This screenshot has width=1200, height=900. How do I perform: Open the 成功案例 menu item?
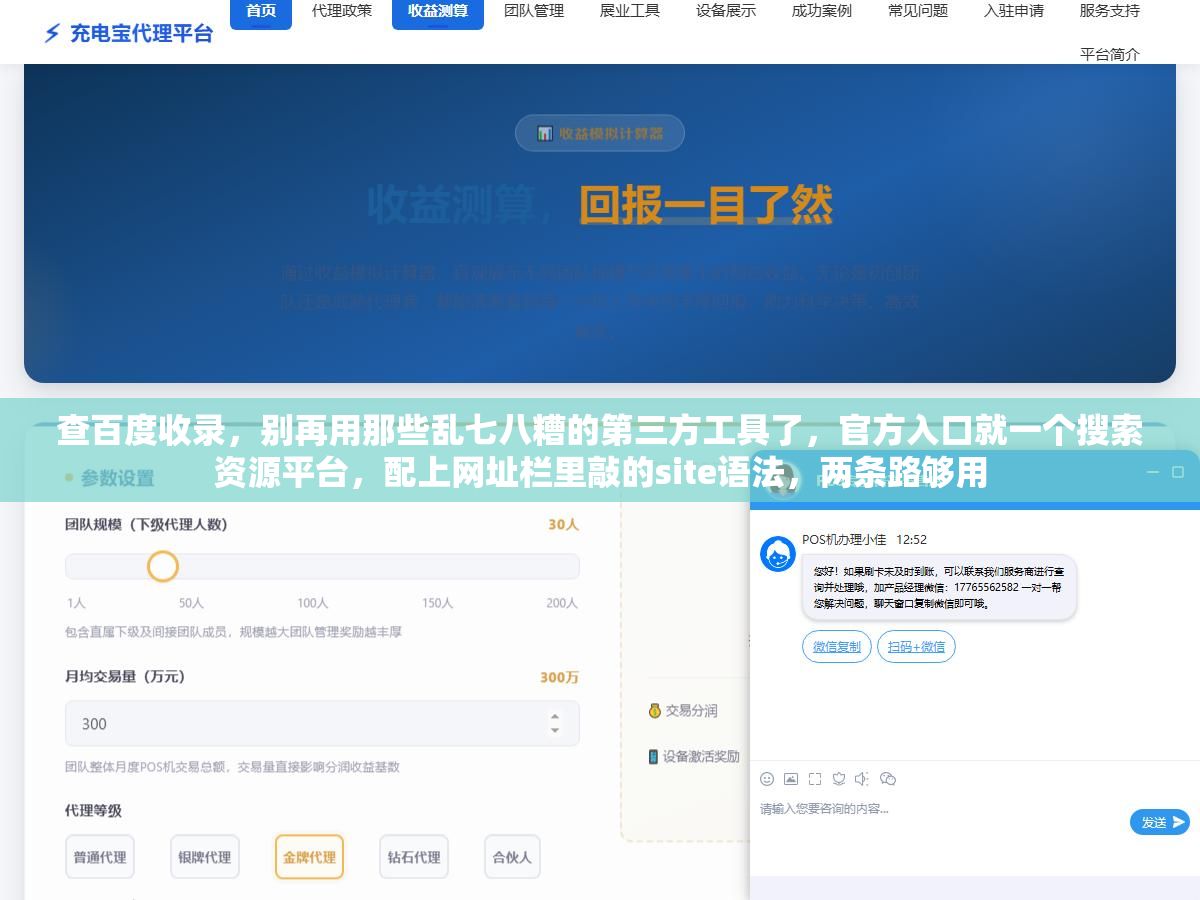click(x=822, y=11)
